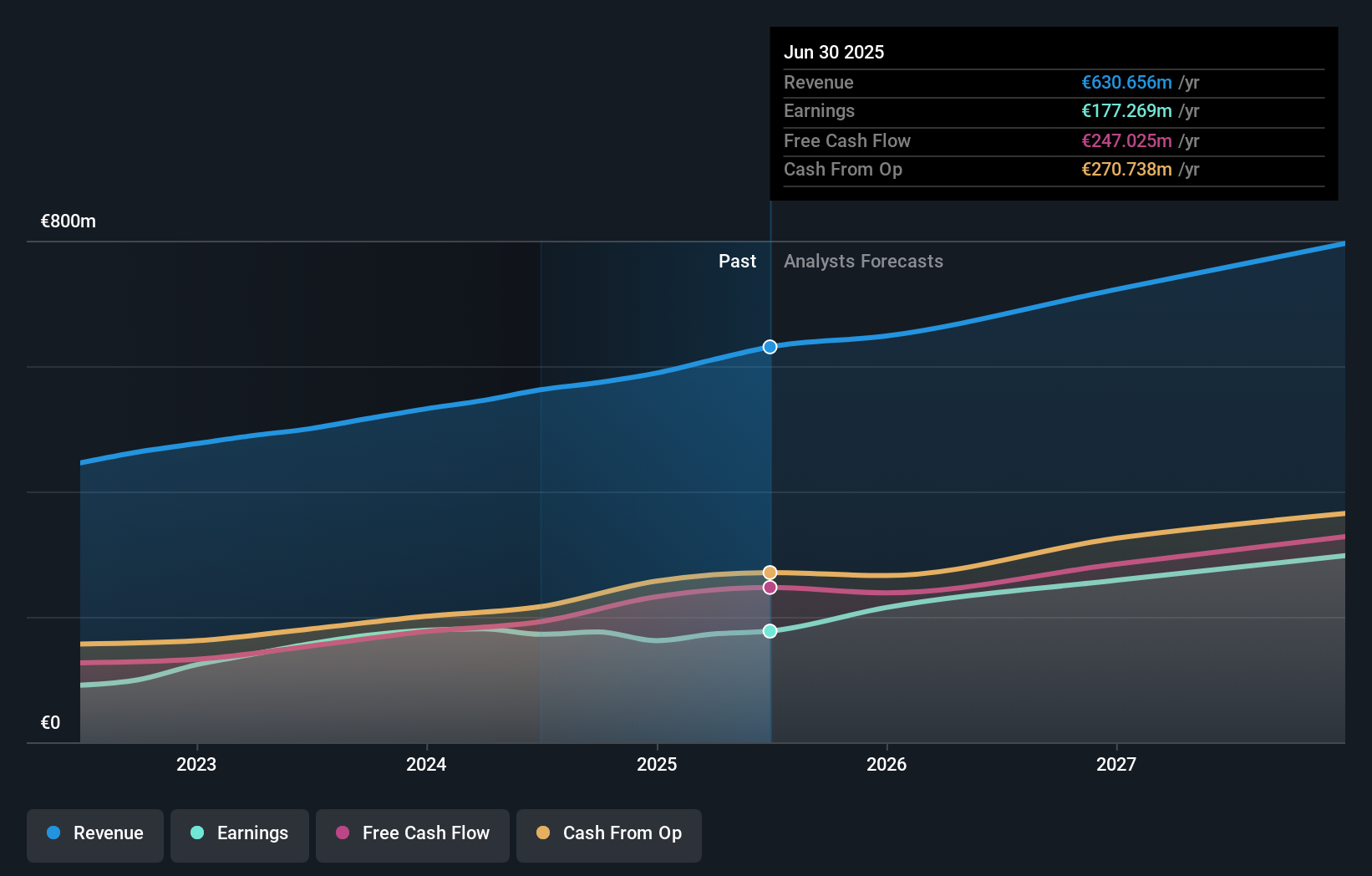Click the 2025 axis label
This screenshot has height=876, width=1372.
(658, 763)
